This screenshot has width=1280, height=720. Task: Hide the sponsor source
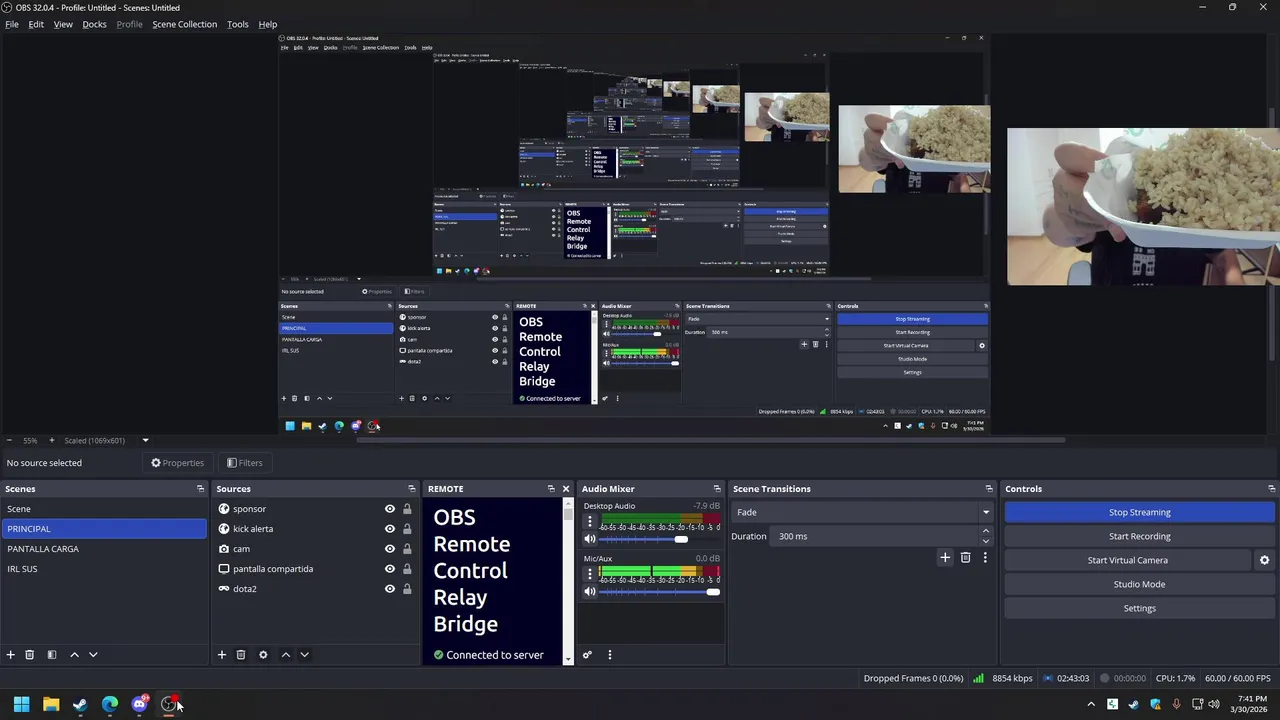click(x=390, y=509)
